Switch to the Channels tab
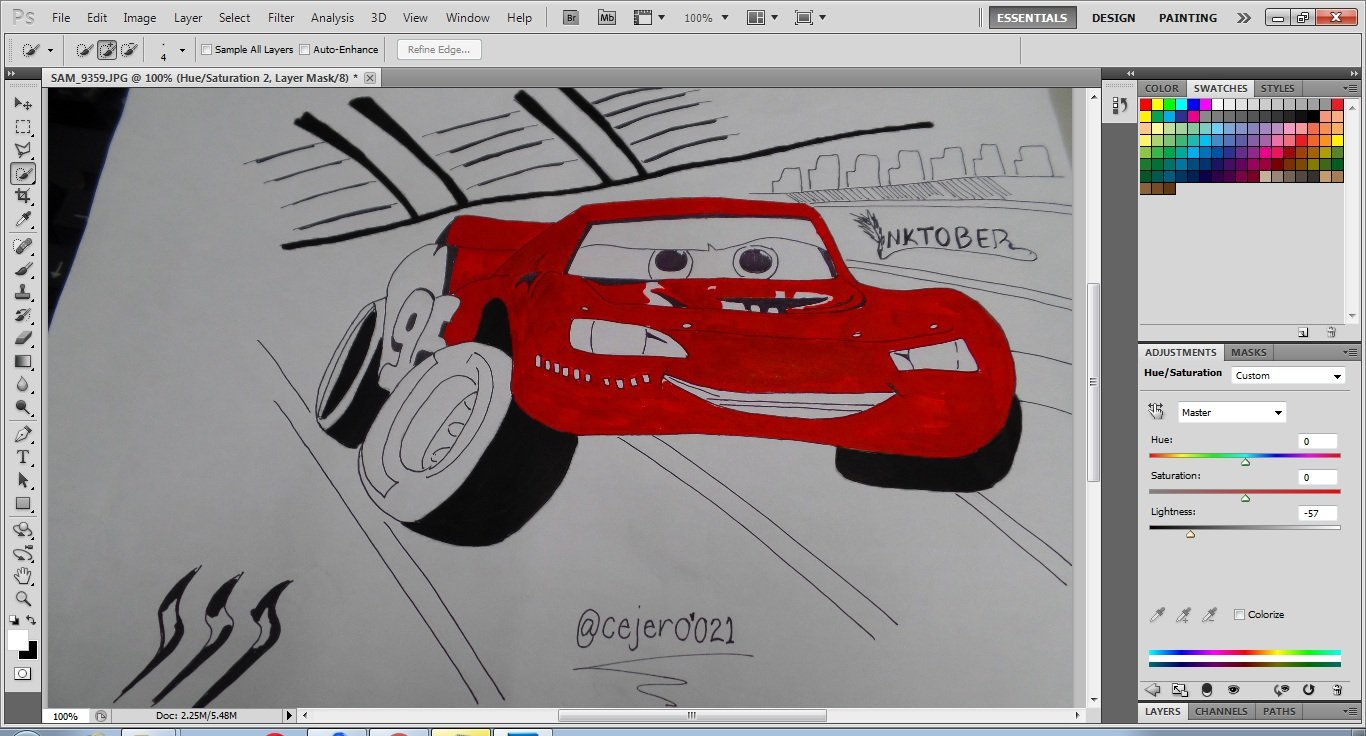Image resolution: width=1366 pixels, height=736 pixels. tap(1221, 711)
